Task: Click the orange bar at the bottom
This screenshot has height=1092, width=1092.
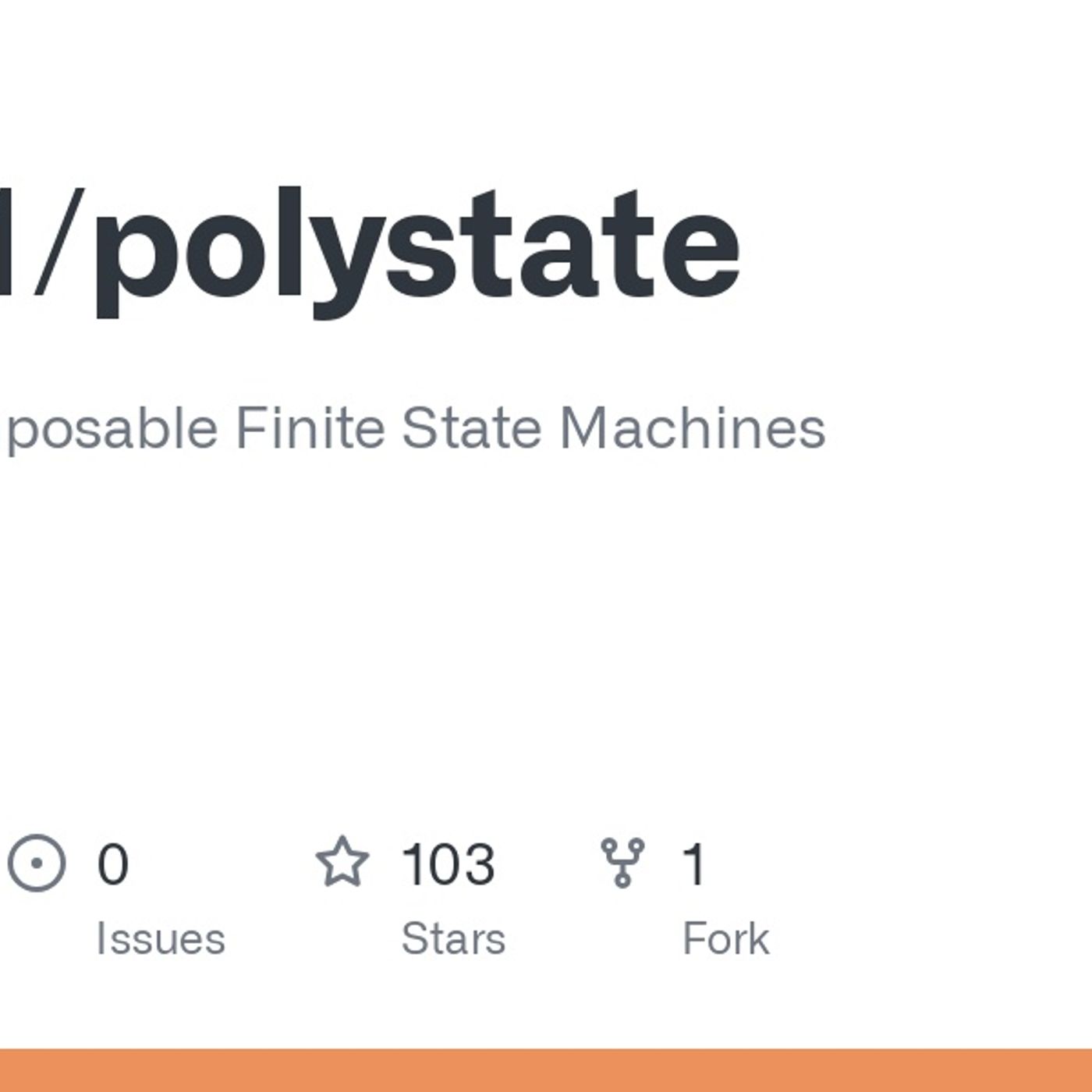Action: (x=546, y=1070)
